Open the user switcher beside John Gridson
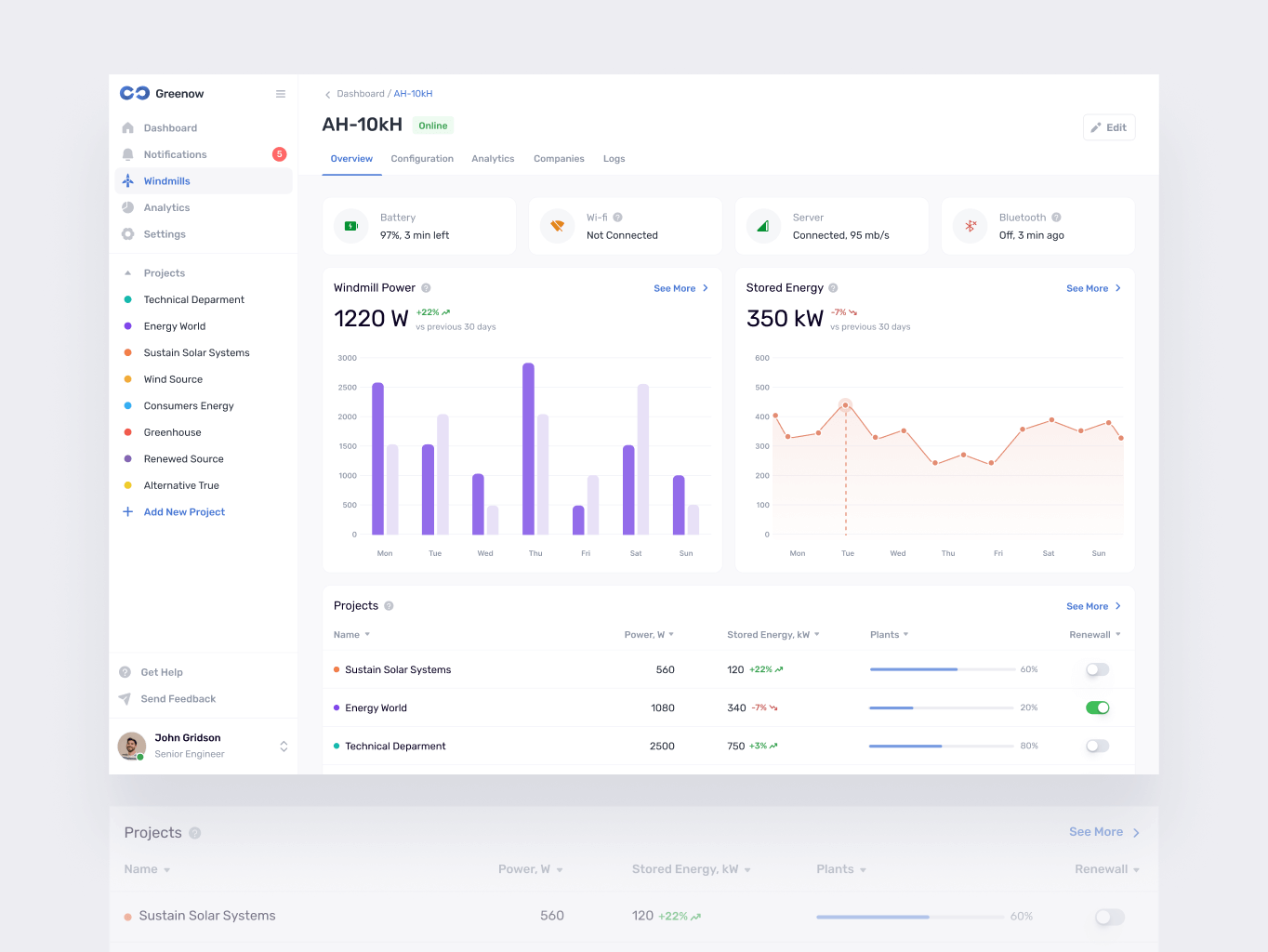Screen dimensions: 1268x952 click(x=284, y=746)
